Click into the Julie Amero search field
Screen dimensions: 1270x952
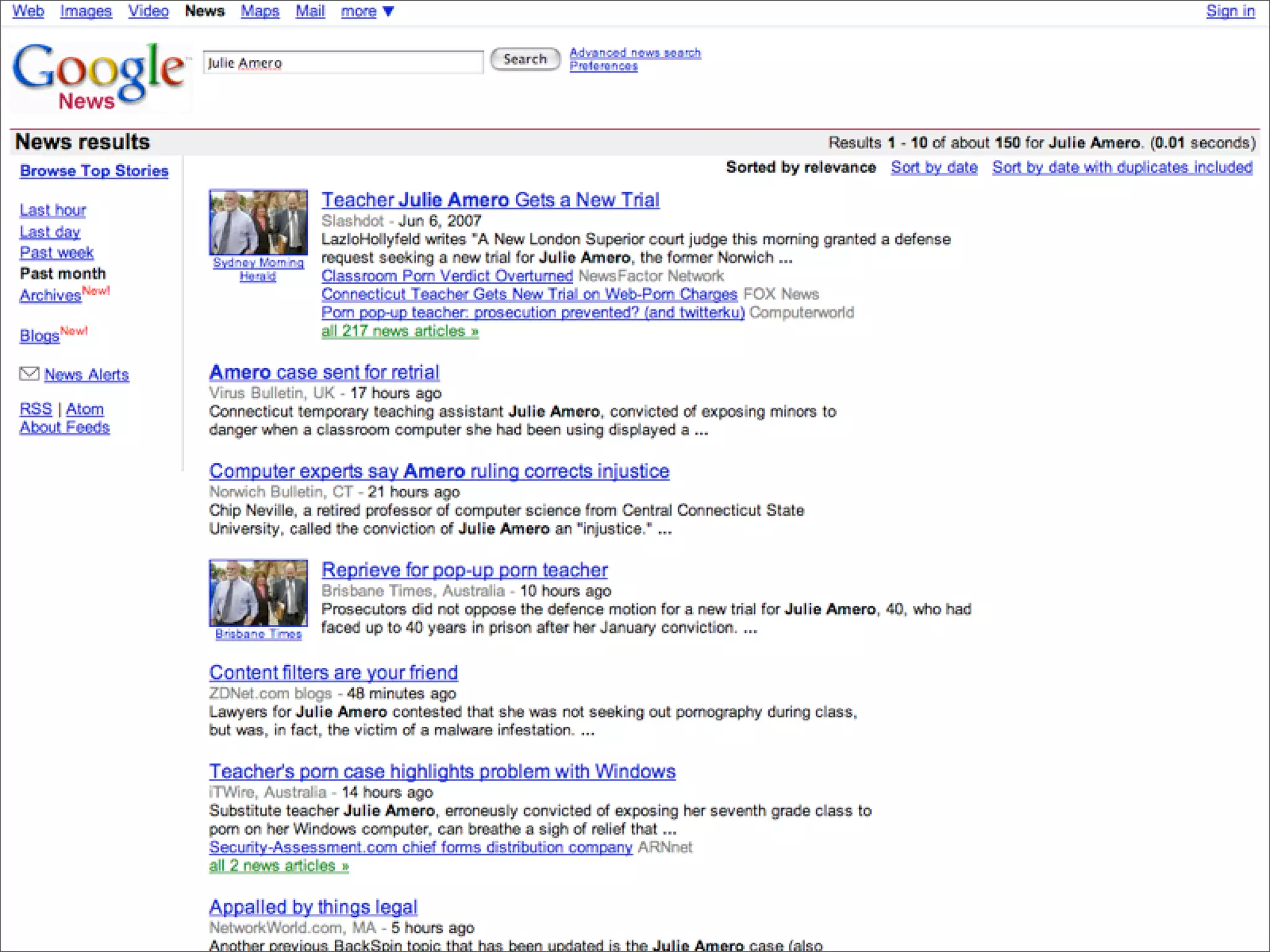(342, 63)
